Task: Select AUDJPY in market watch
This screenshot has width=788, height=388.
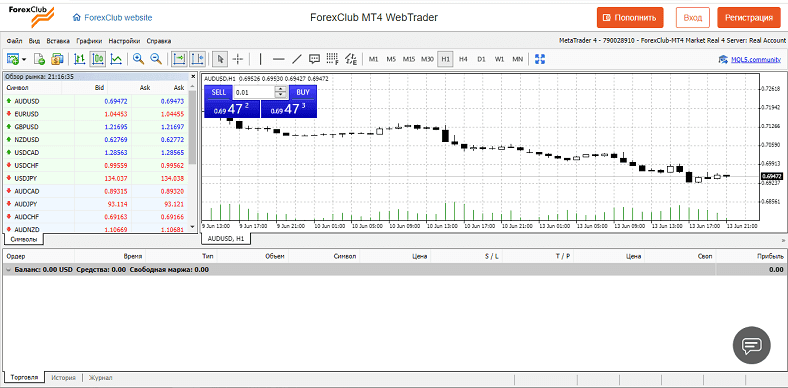Action: pyautogui.click(x=95, y=204)
